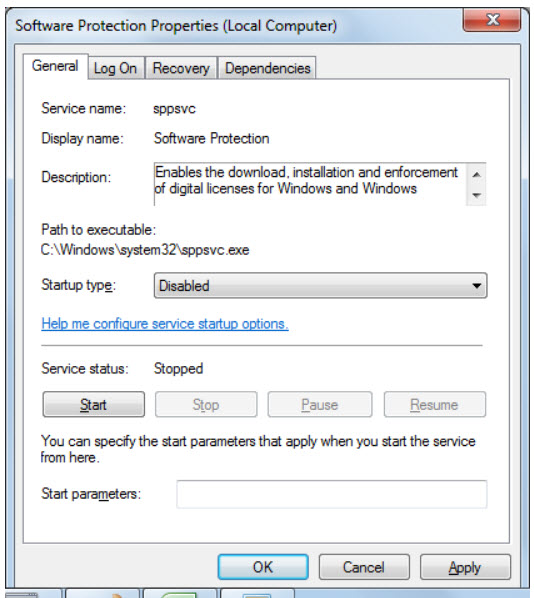
Task: Click the greyed-out Pause button
Action: [320, 404]
